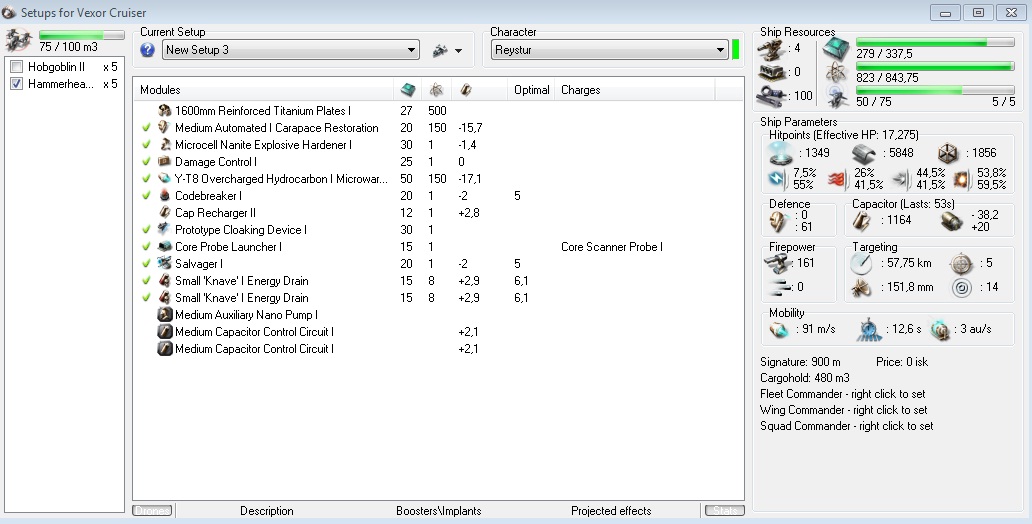Click Fleet Commander right click to set
The image size is (1032, 524).
842,394
